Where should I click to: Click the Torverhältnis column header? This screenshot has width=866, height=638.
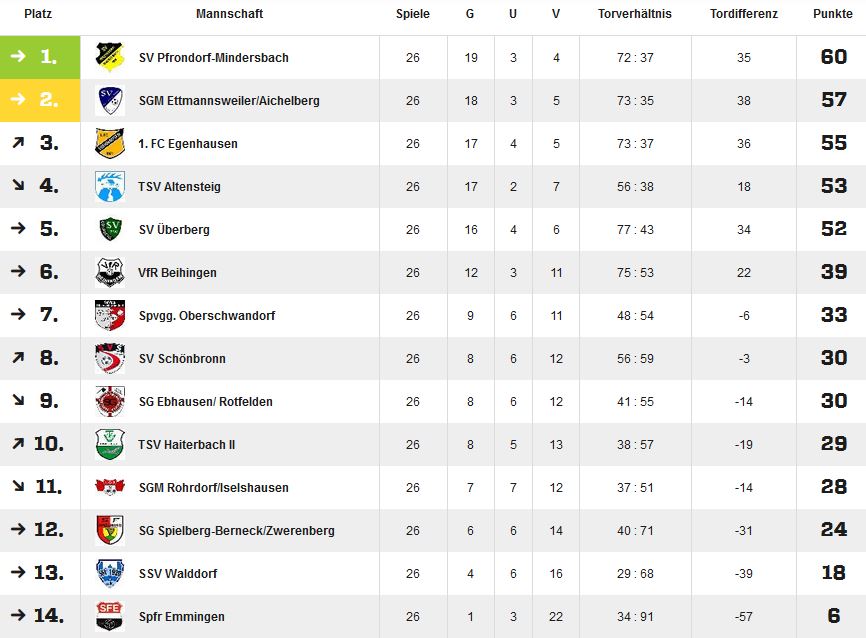coord(635,14)
